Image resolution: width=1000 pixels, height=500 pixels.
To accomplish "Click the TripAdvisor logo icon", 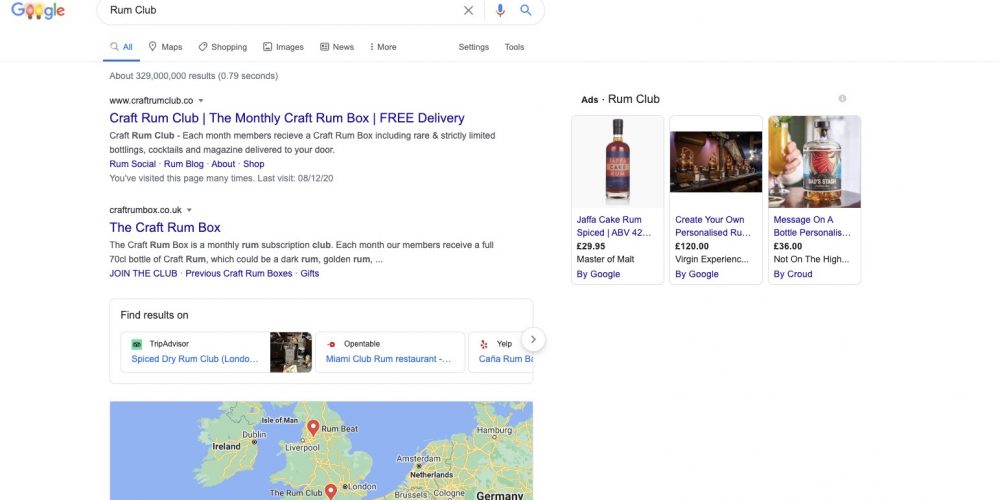I will [x=136, y=344].
